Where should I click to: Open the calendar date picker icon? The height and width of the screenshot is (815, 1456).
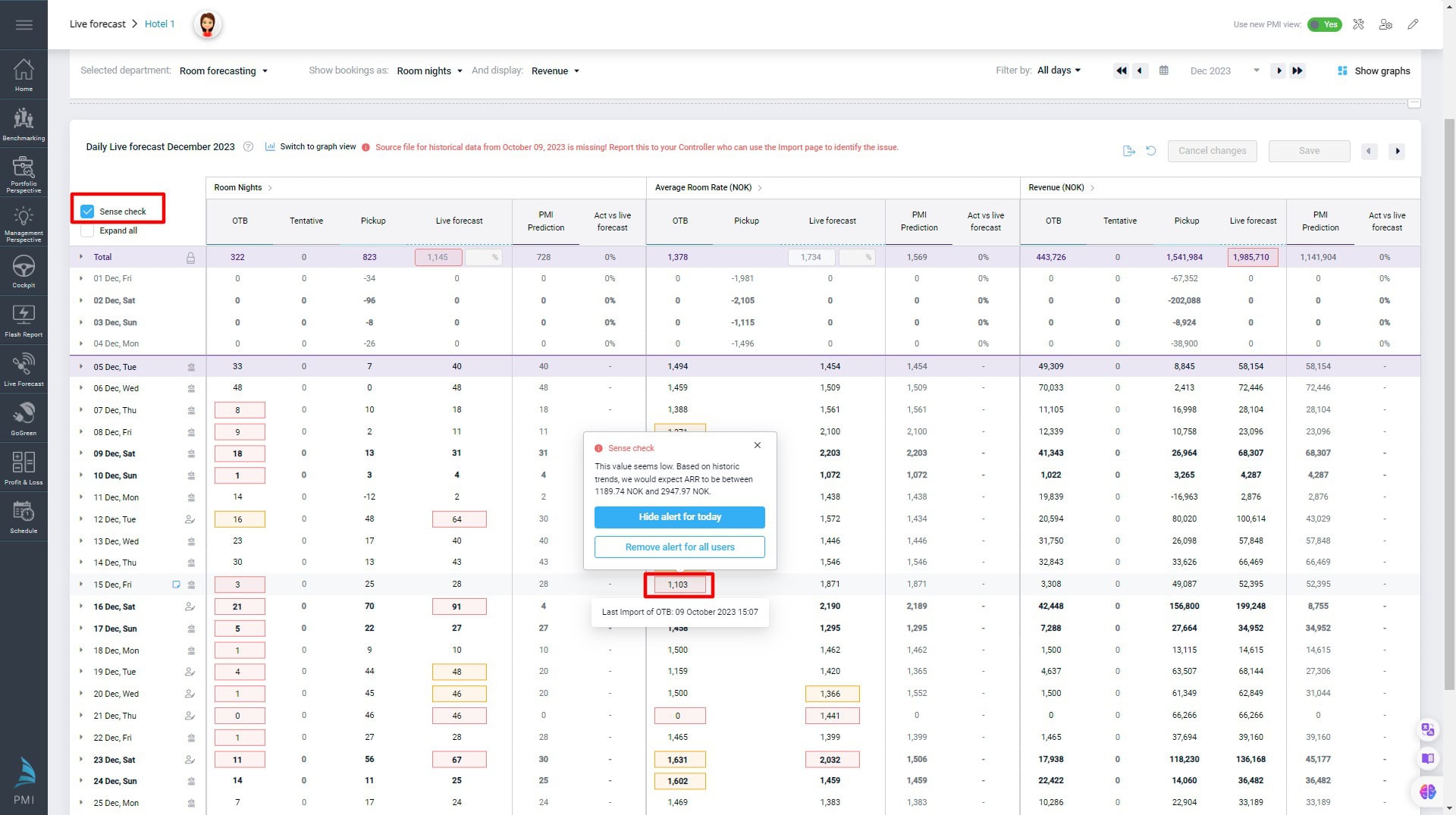(1164, 71)
